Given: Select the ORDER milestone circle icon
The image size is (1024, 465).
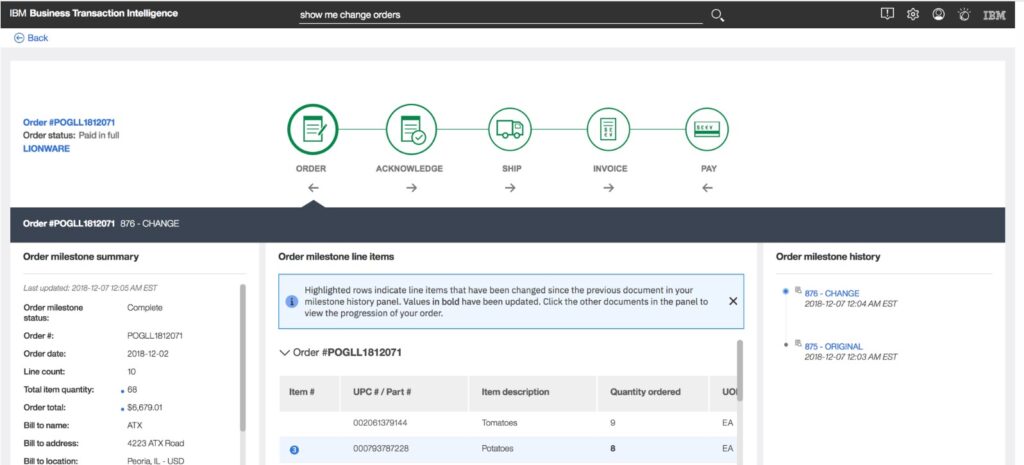Looking at the screenshot, I should (313, 129).
